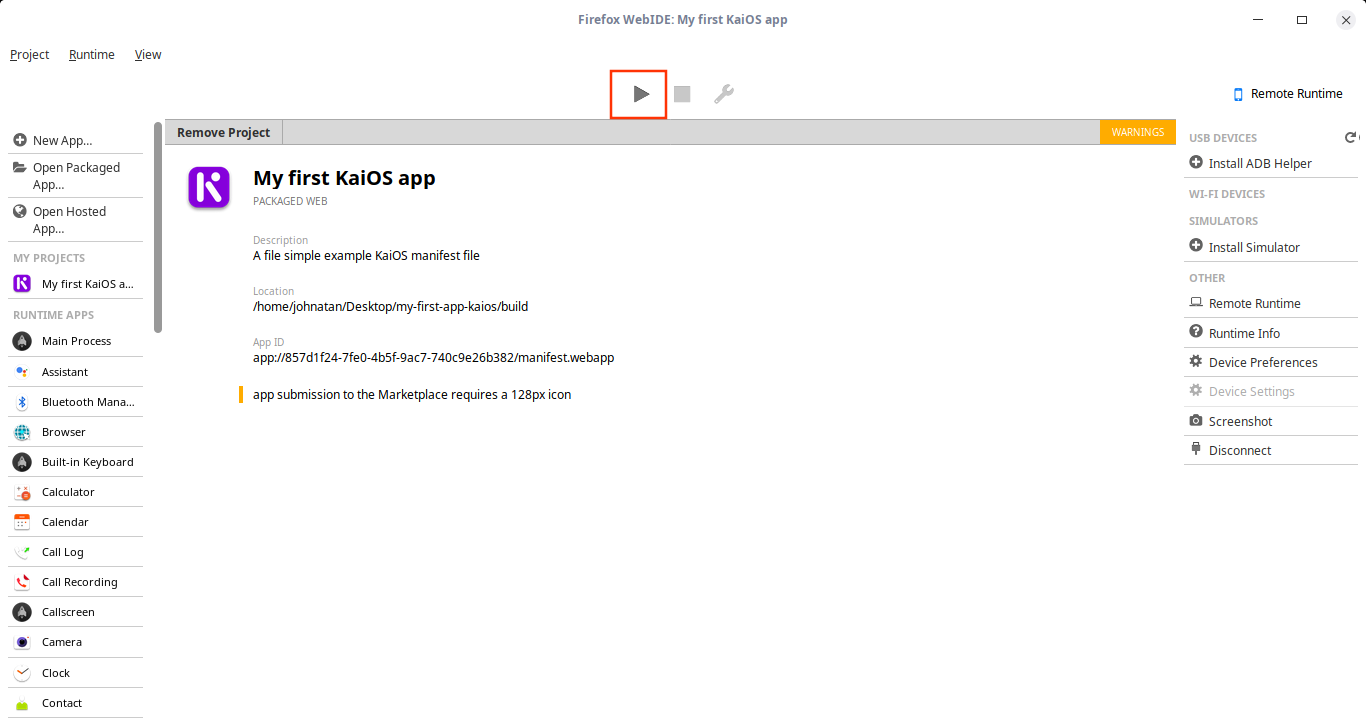Image resolution: width=1366 pixels, height=723 pixels.
Task: Click the App ID manifest URL text
Action: pyautogui.click(x=433, y=357)
